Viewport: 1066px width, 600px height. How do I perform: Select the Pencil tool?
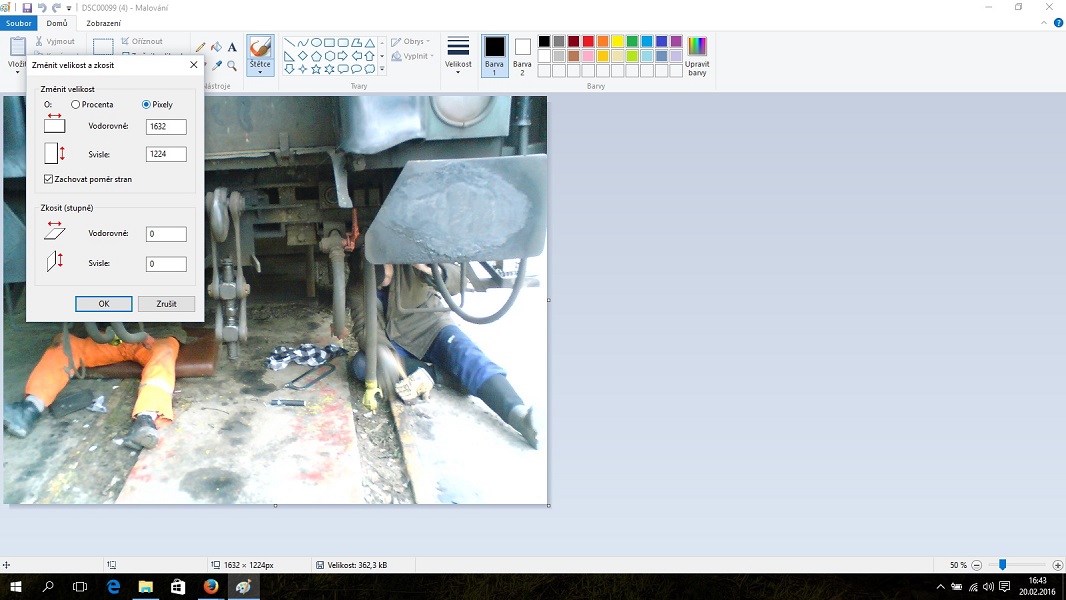point(201,47)
